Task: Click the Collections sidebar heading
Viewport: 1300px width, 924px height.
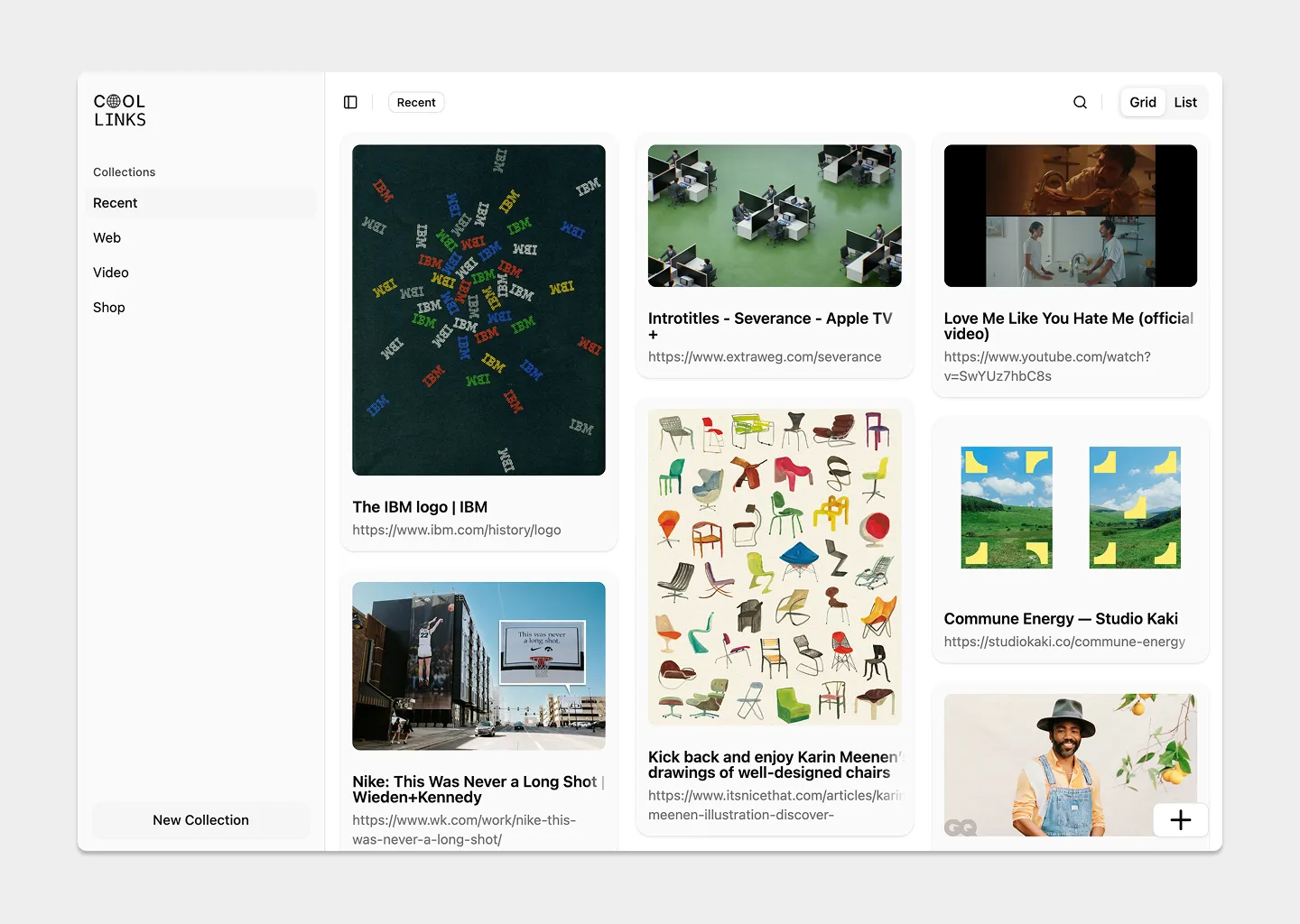Action: [x=125, y=172]
